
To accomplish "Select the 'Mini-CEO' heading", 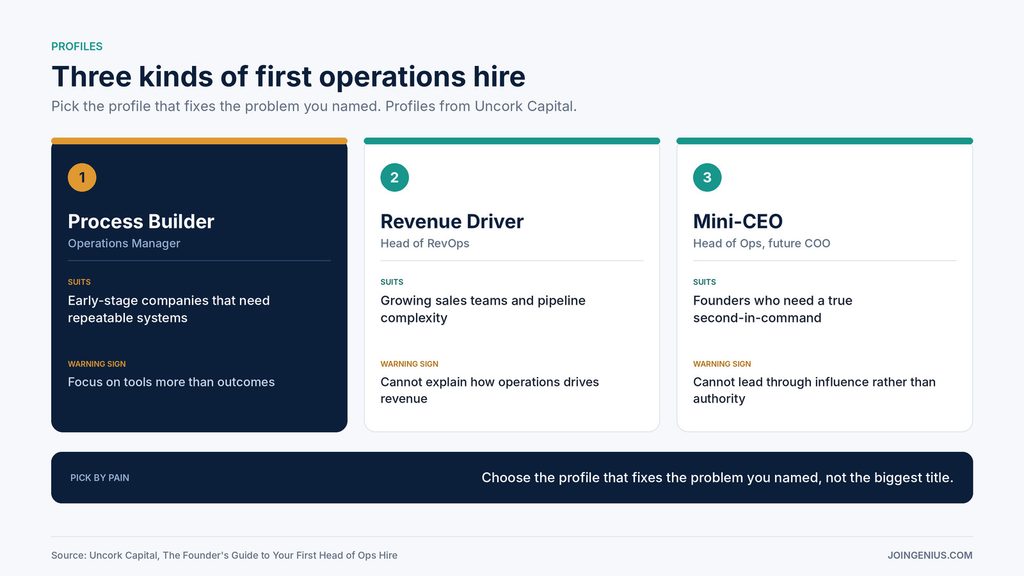I will [737, 221].
